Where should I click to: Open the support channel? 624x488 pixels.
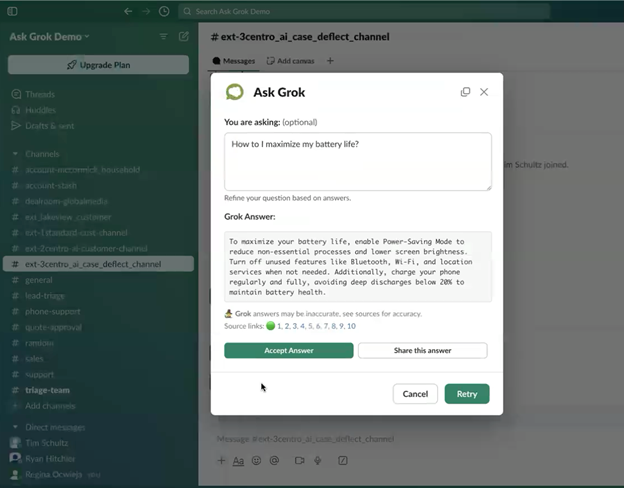click(x=39, y=375)
